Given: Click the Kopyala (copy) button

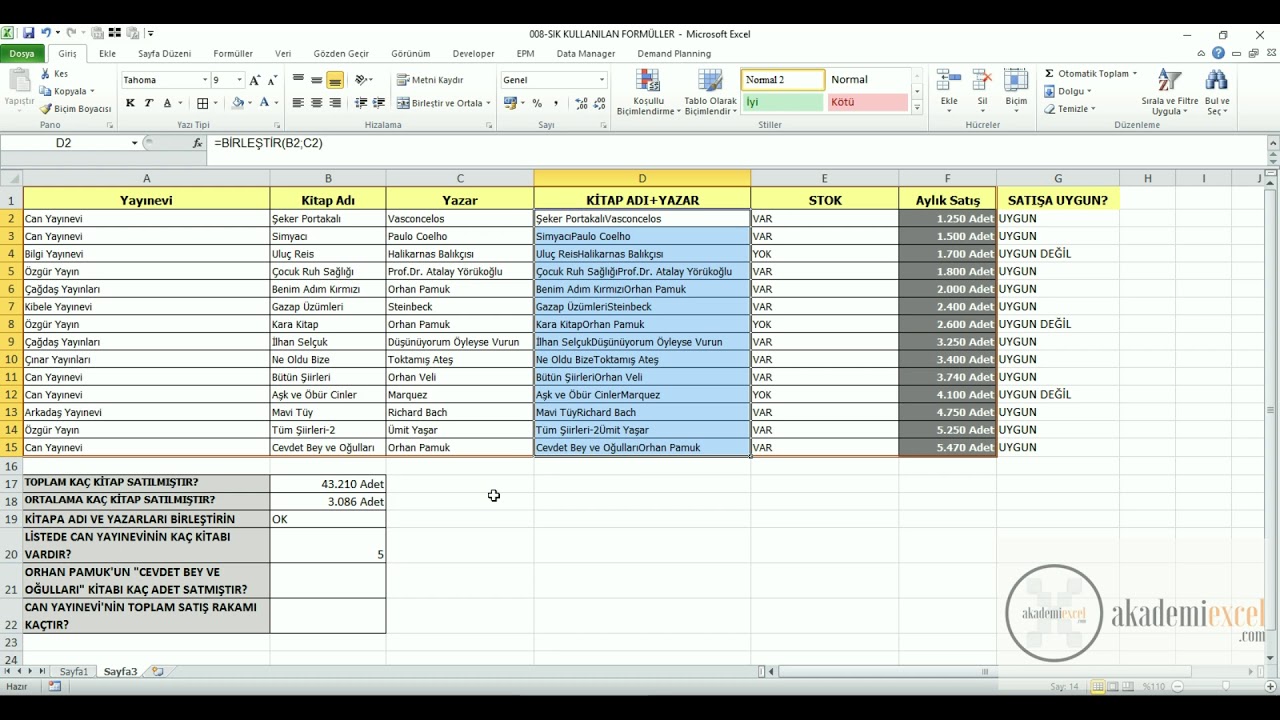Looking at the screenshot, I should point(66,91).
